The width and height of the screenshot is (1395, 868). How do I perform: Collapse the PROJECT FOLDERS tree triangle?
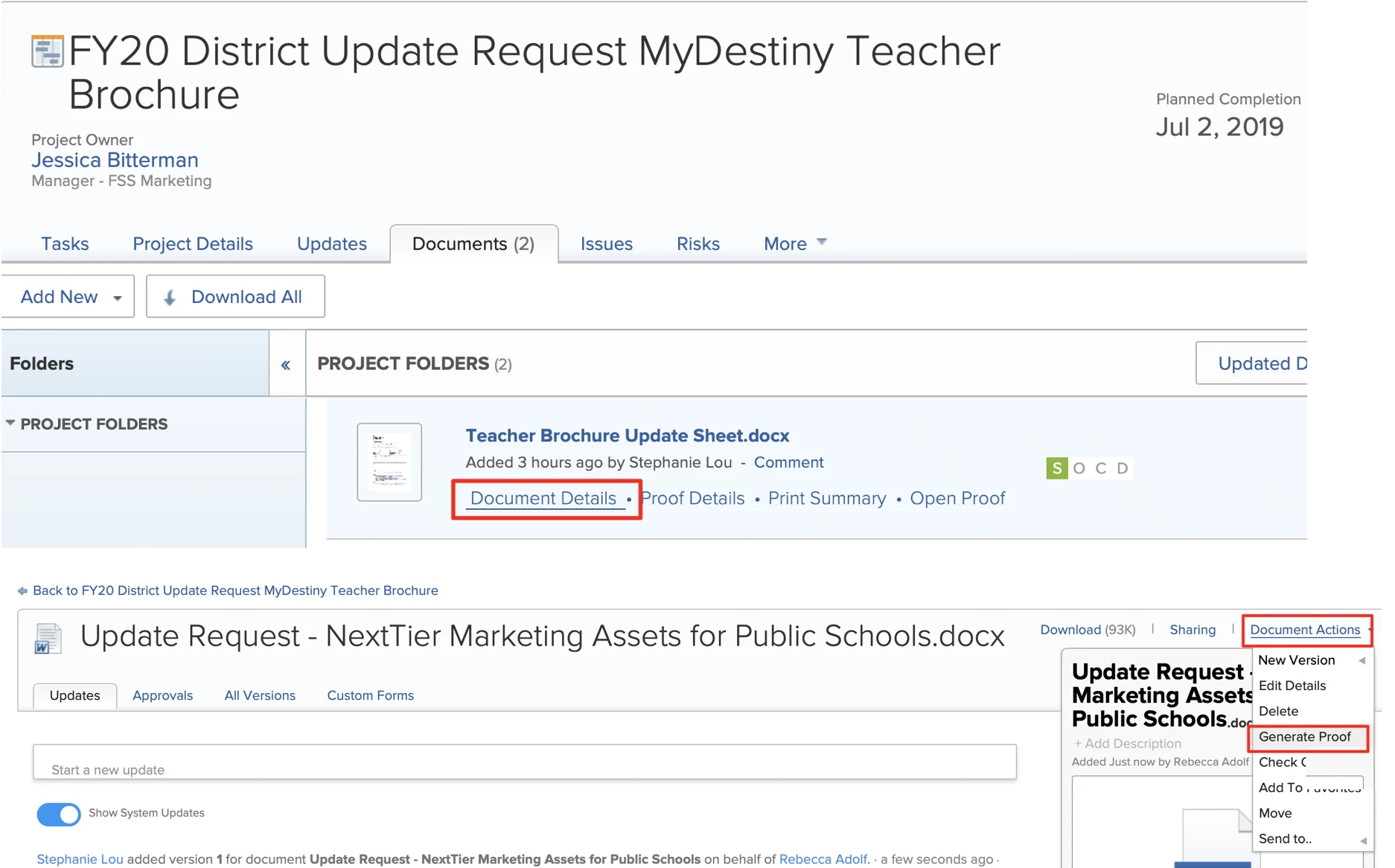pos(10,423)
